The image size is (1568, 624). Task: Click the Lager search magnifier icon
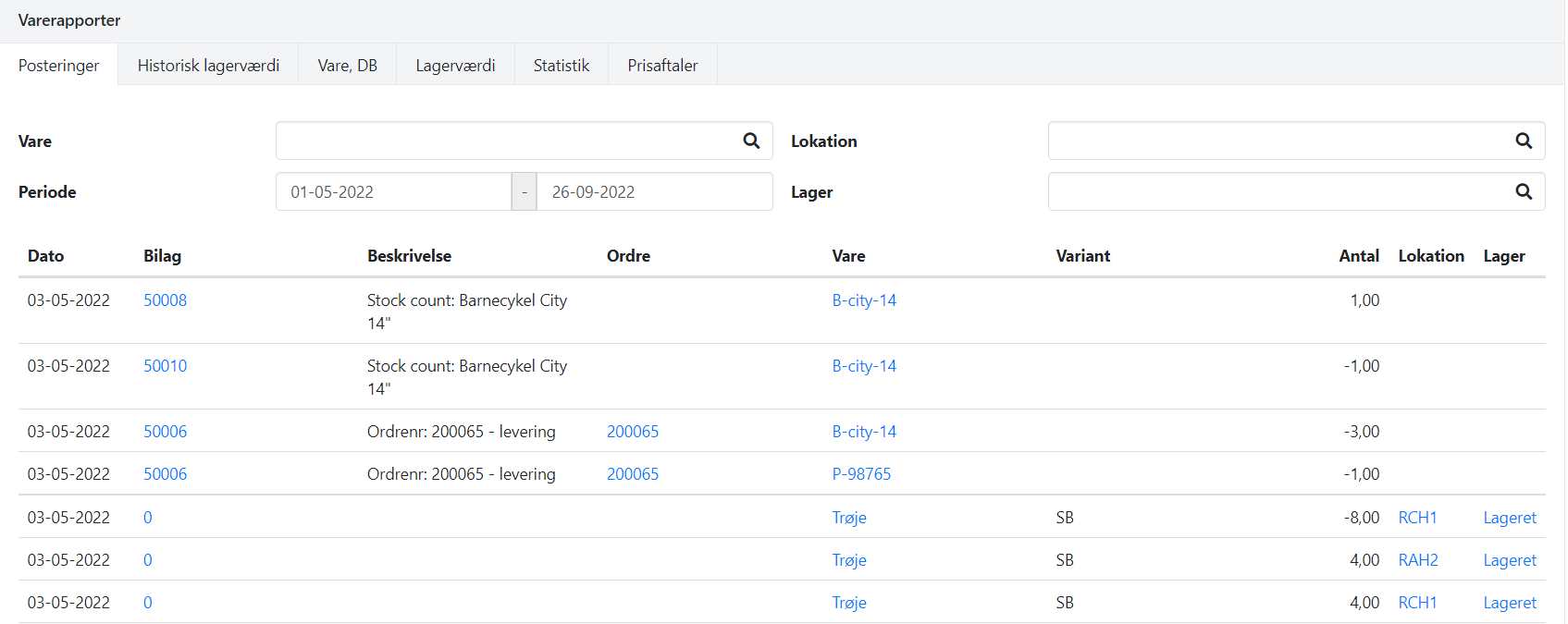coord(1524,191)
